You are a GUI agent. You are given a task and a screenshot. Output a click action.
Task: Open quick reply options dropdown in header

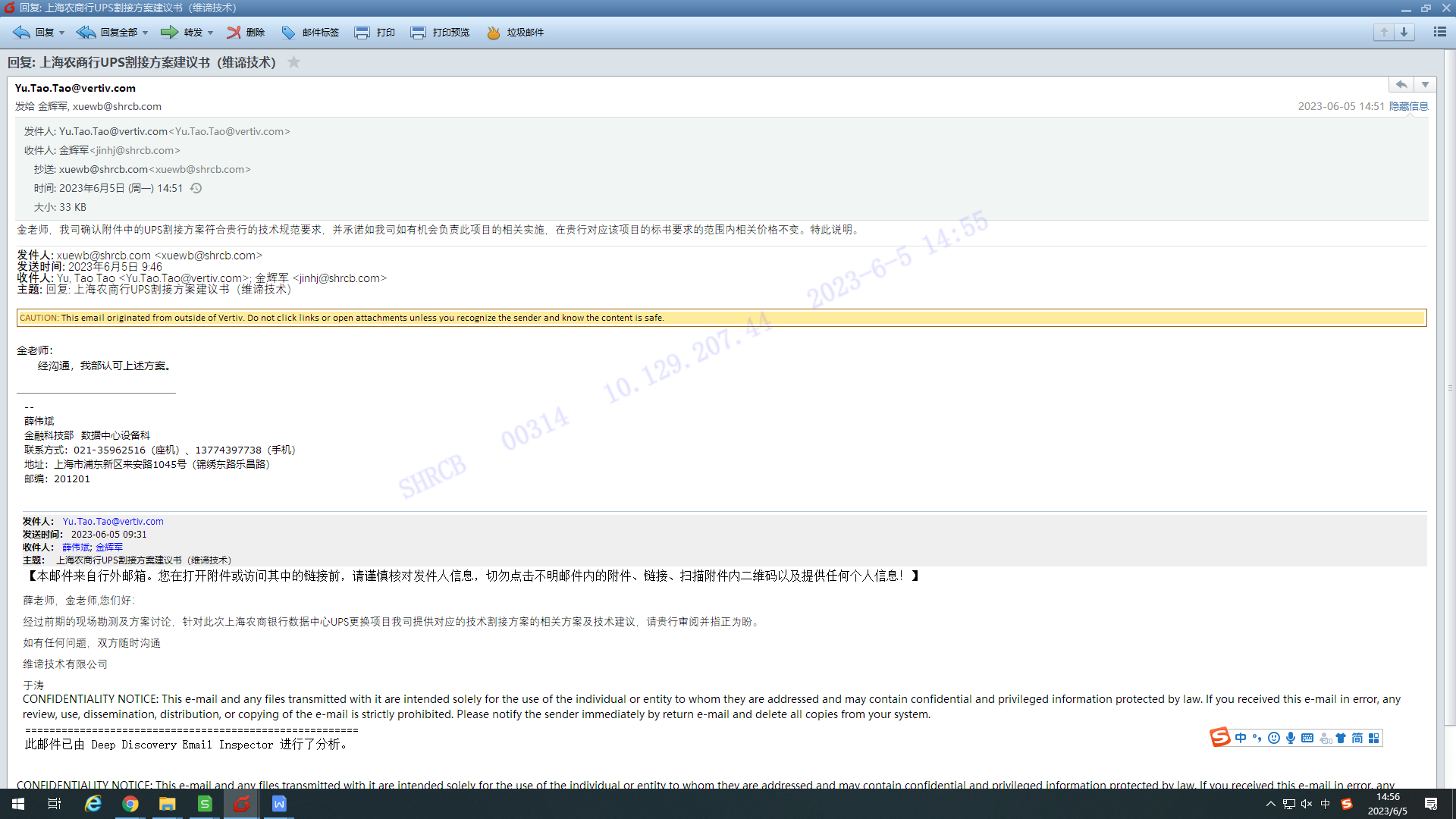(x=1425, y=84)
